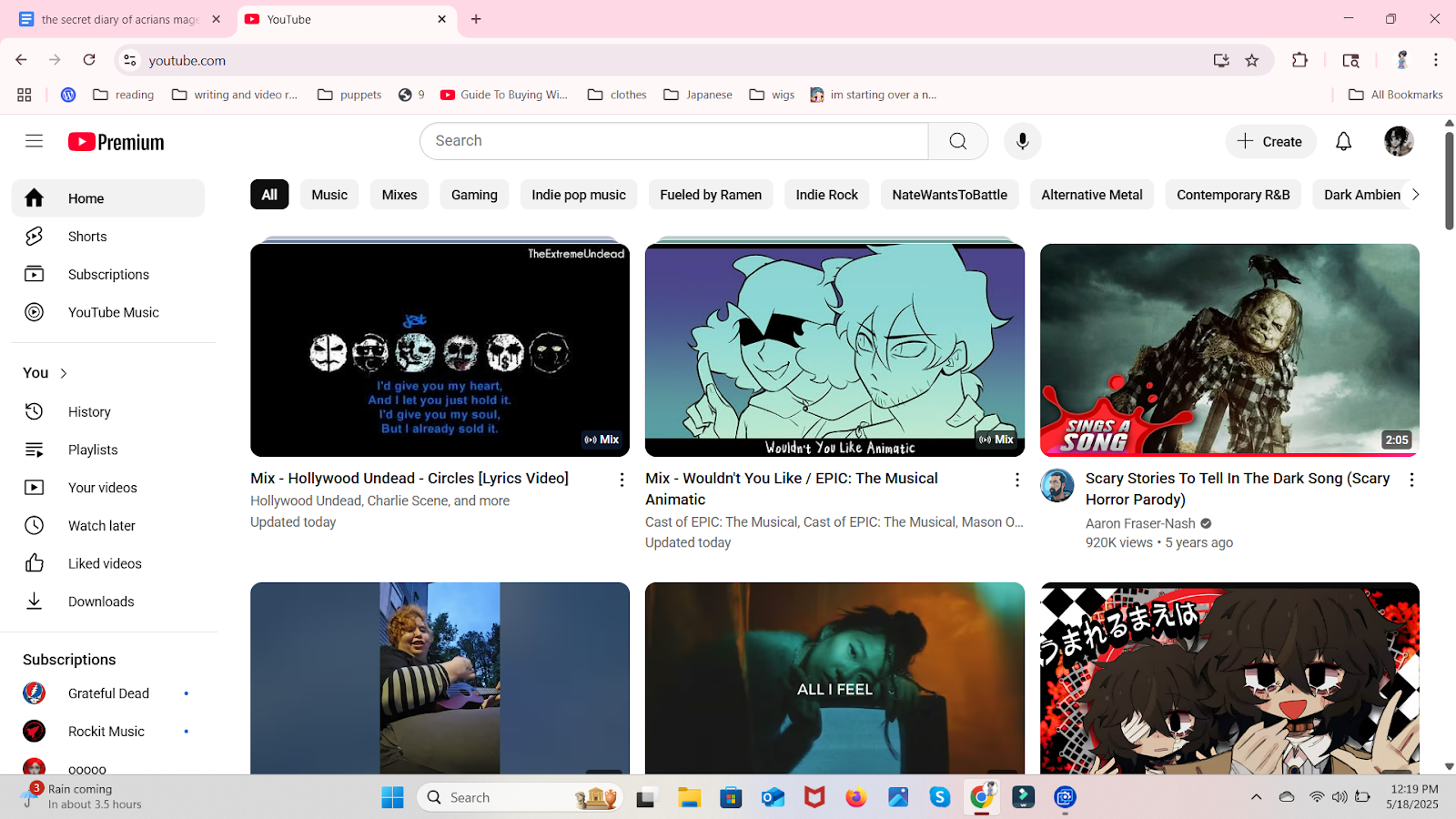Select the Gaming filter chip
This screenshot has width=1456, height=819.
point(474,195)
